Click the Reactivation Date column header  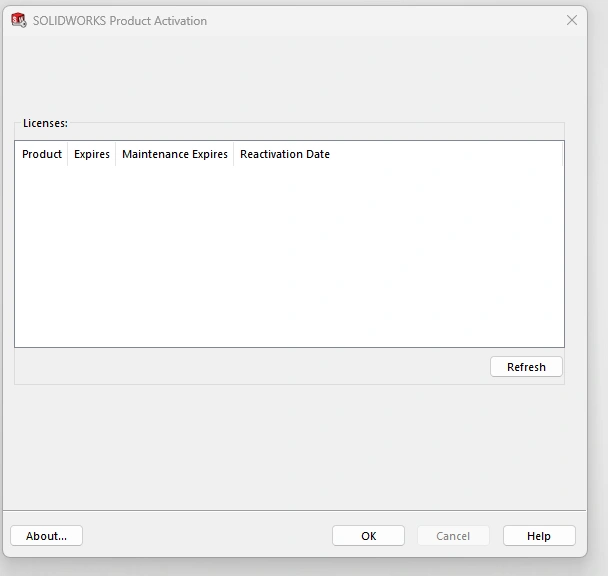pyautogui.click(x=398, y=154)
